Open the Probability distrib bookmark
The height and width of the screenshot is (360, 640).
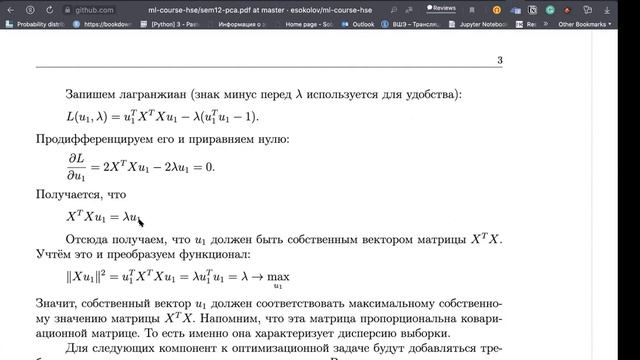(x=35, y=24)
